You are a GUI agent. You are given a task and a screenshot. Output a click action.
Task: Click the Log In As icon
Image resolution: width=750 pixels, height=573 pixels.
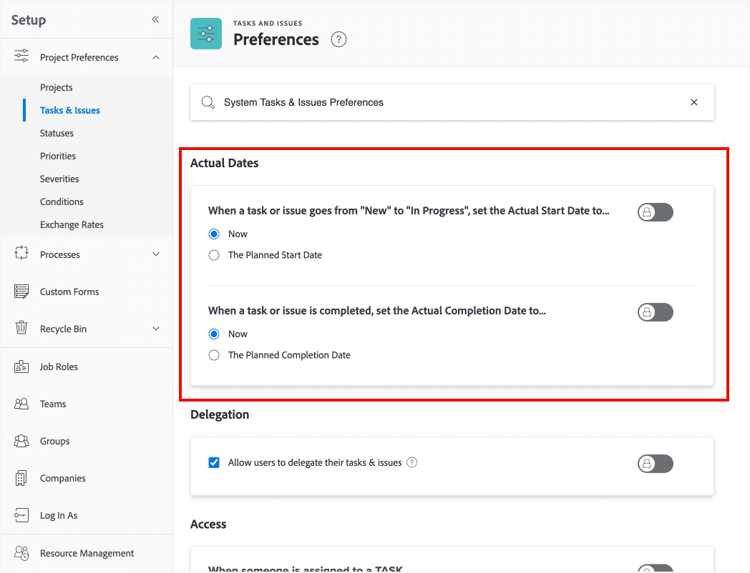(x=21, y=515)
